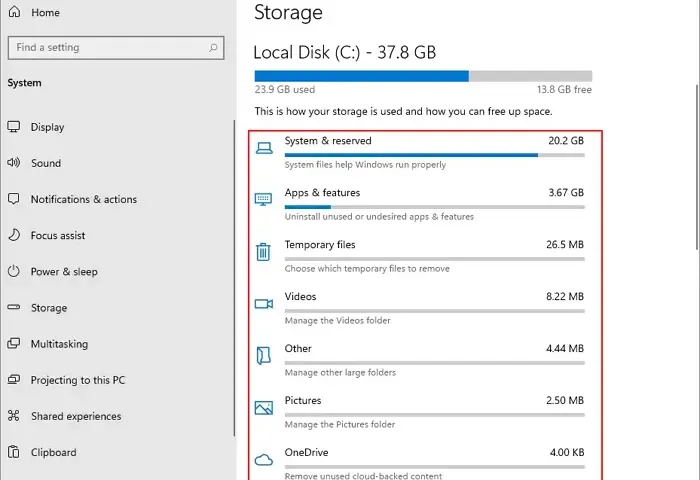Open Multitasking settings
700x480 pixels.
(x=59, y=344)
